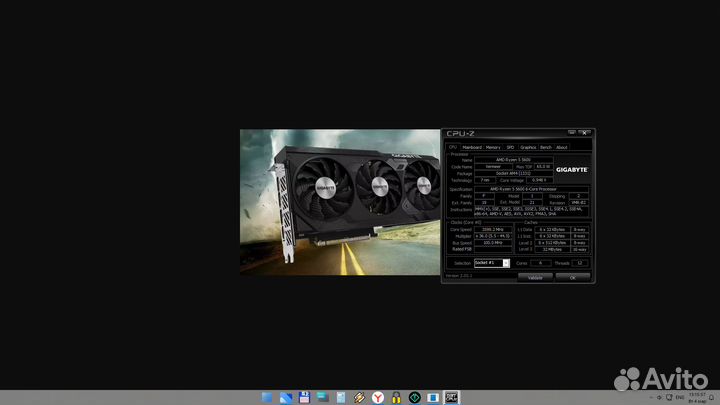Open the network icon in system tray
This screenshot has height=405, width=720.
tap(669, 398)
